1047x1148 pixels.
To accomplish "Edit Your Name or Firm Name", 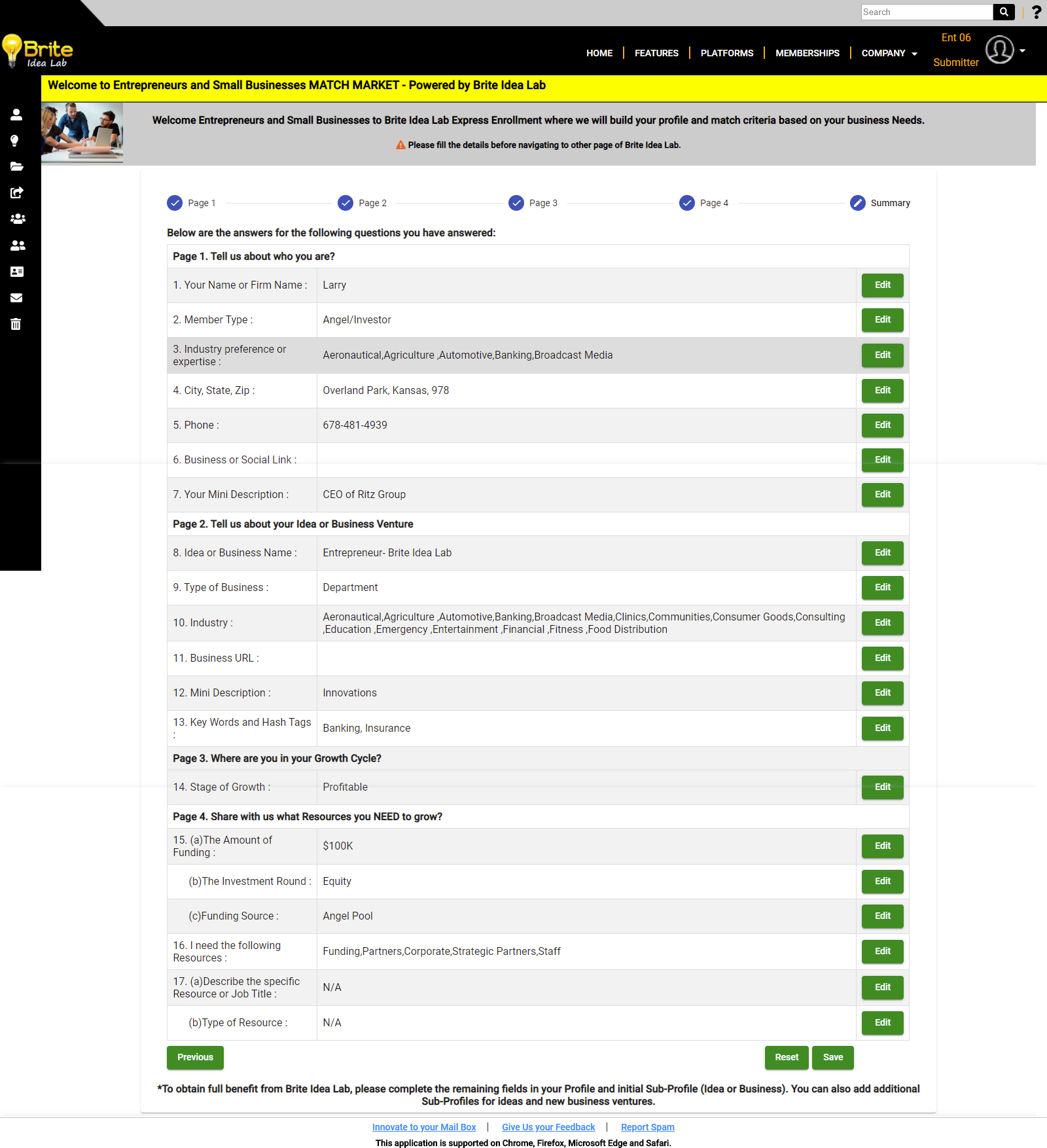I will (x=883, y=285).
